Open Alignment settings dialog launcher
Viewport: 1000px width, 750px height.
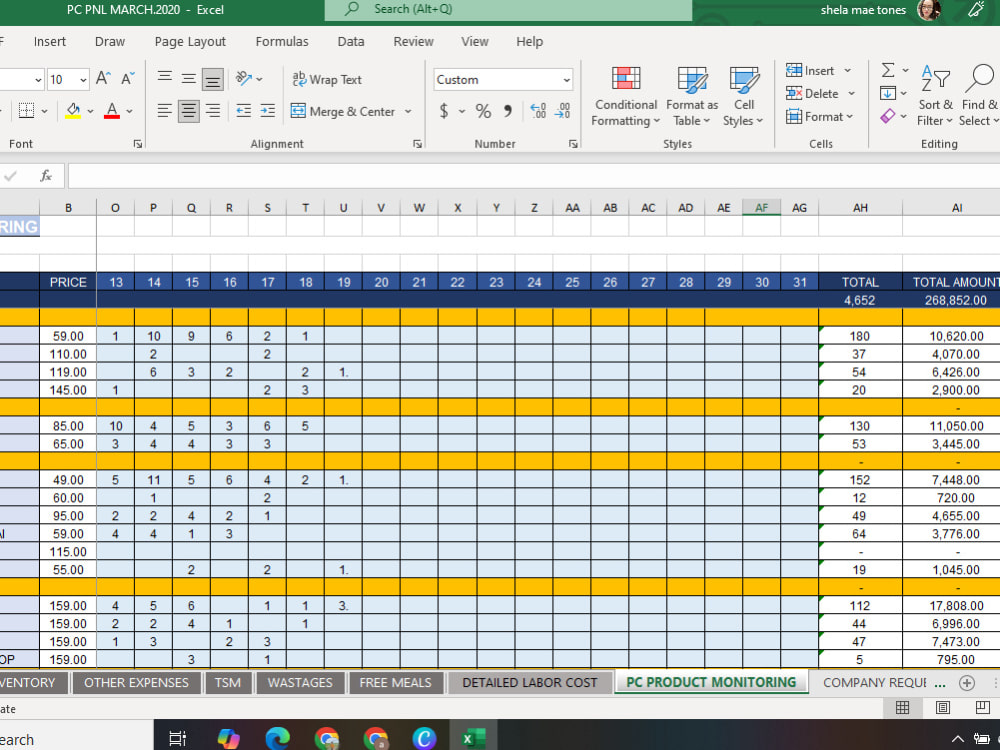[x=417, y=144]
